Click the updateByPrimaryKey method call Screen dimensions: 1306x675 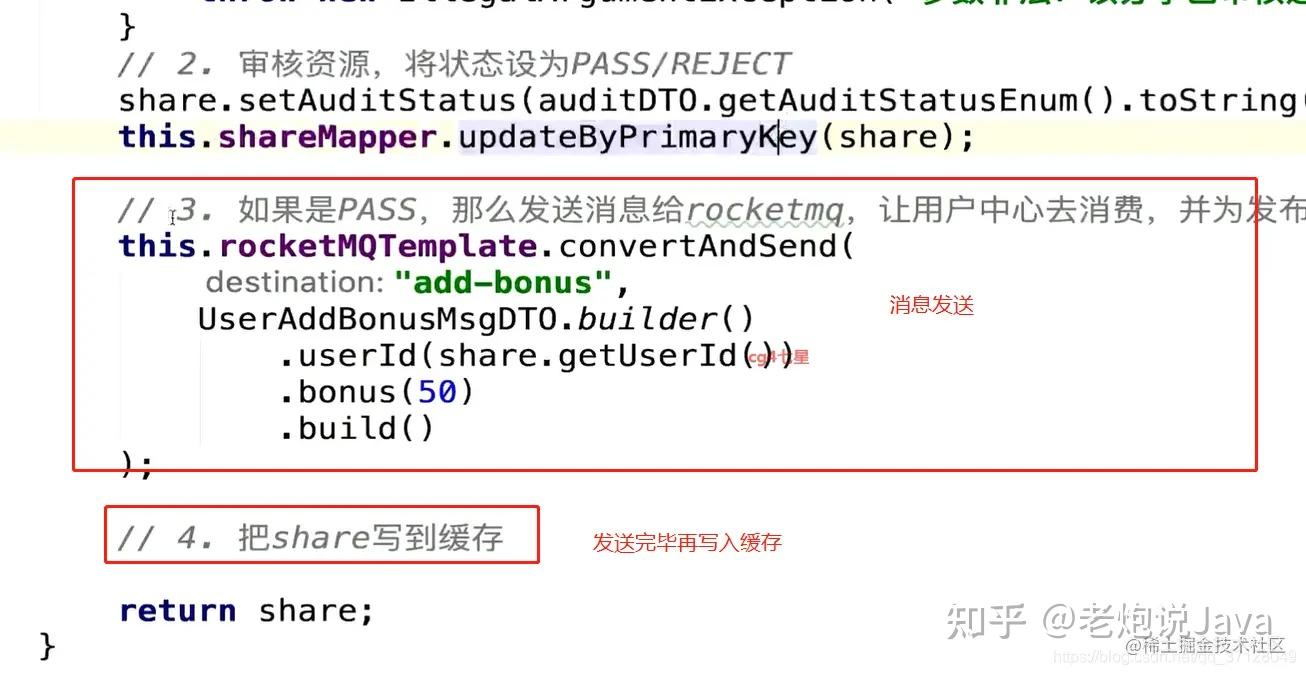coord(637,136)
